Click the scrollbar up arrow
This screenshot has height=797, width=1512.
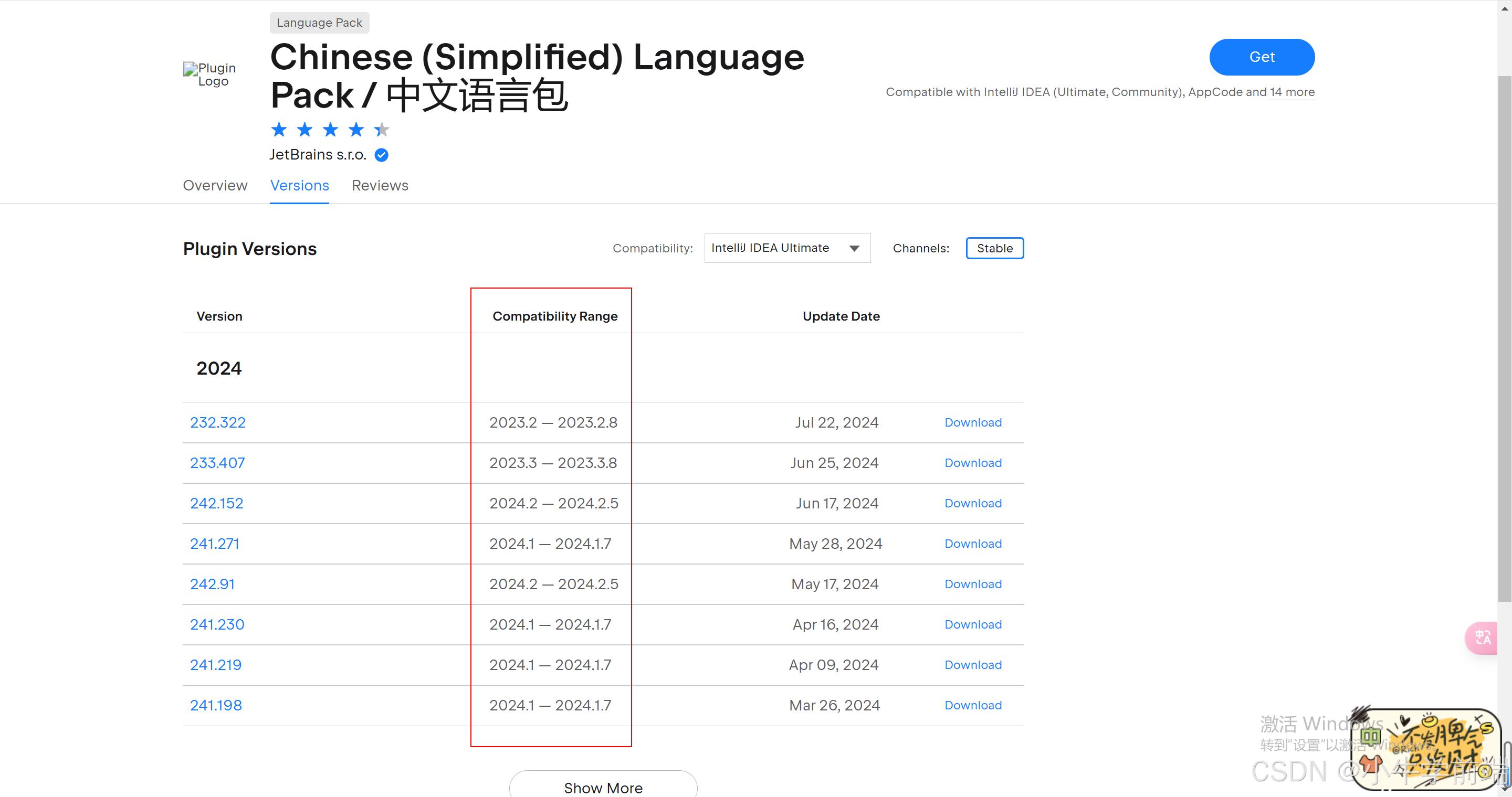pyautogui.click(x=1504, y=8)
